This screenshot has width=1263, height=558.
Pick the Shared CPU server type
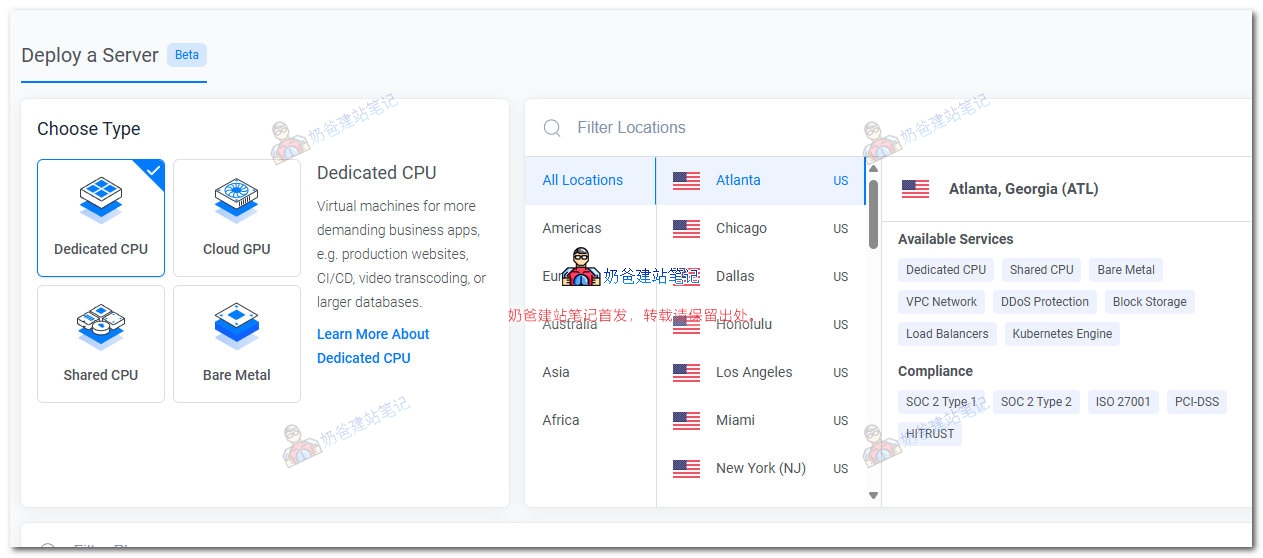click(x=101, y=343)
